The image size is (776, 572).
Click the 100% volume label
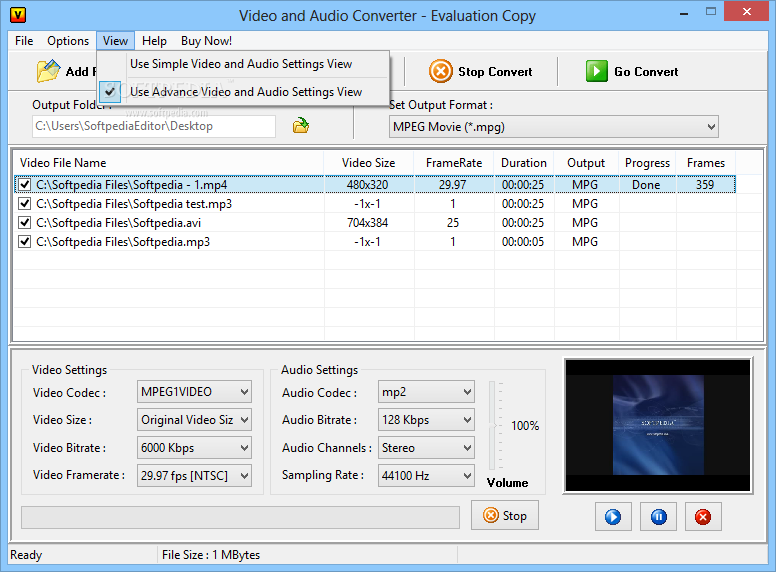coord(525,426)
